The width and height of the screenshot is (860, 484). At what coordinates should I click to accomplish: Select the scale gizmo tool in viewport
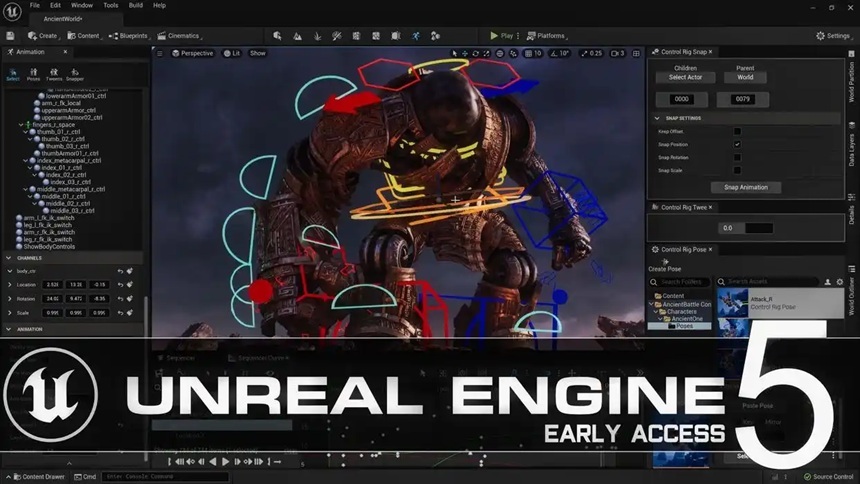pos(486,53)
